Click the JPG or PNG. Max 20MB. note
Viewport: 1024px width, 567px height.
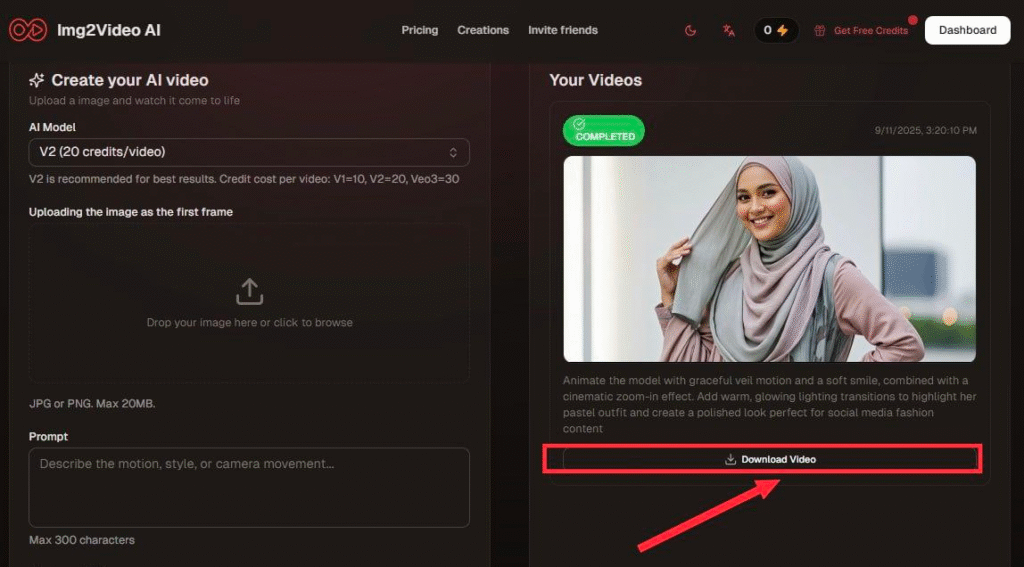[92, 404]
